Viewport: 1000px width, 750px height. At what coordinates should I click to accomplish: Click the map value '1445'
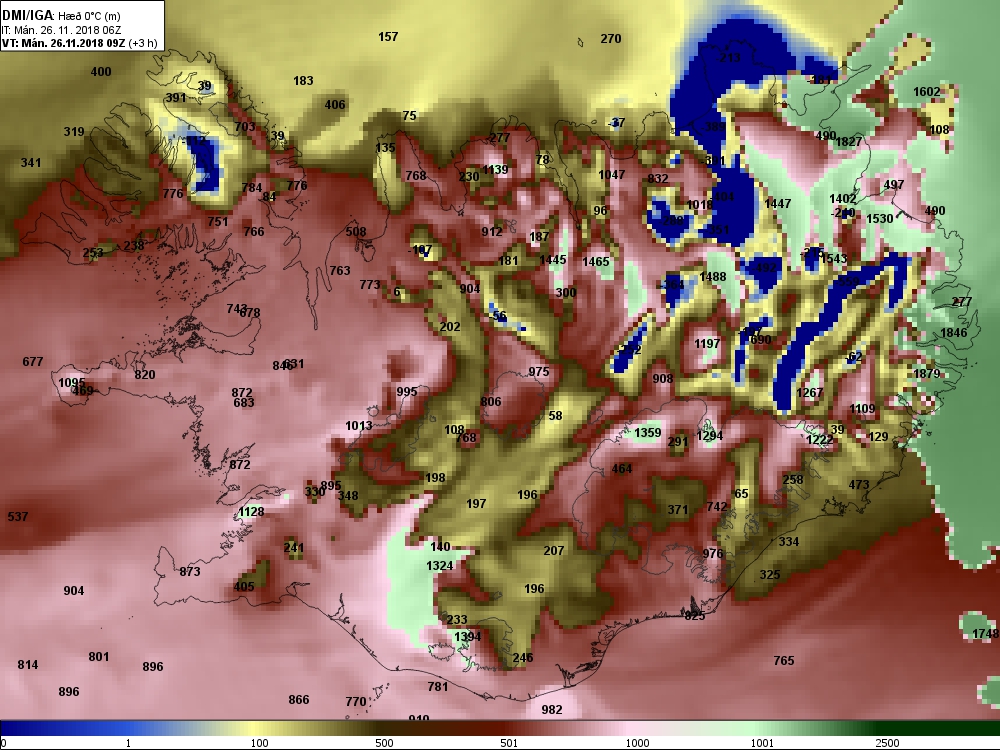tap(552, 260)
